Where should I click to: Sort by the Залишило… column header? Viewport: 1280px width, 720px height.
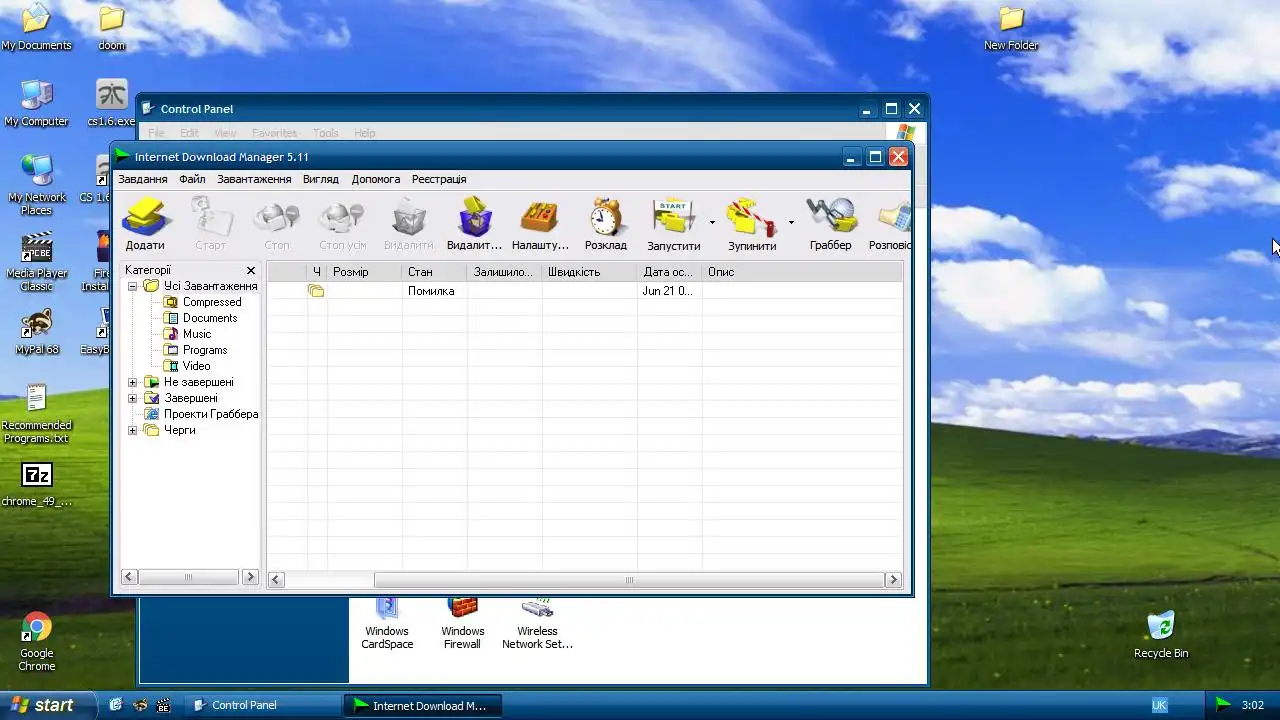coord(504,272)
